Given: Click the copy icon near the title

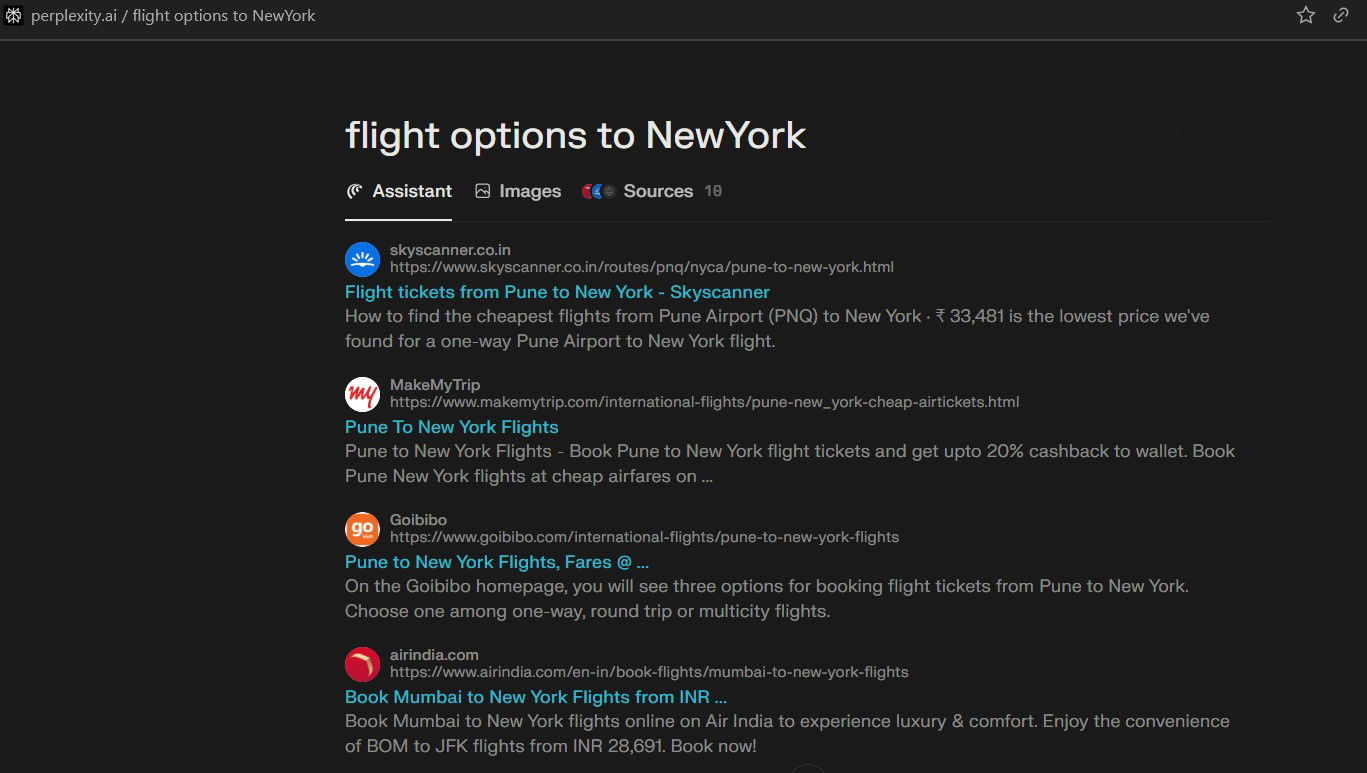Looking at the screenshot, I should 1211,136.
